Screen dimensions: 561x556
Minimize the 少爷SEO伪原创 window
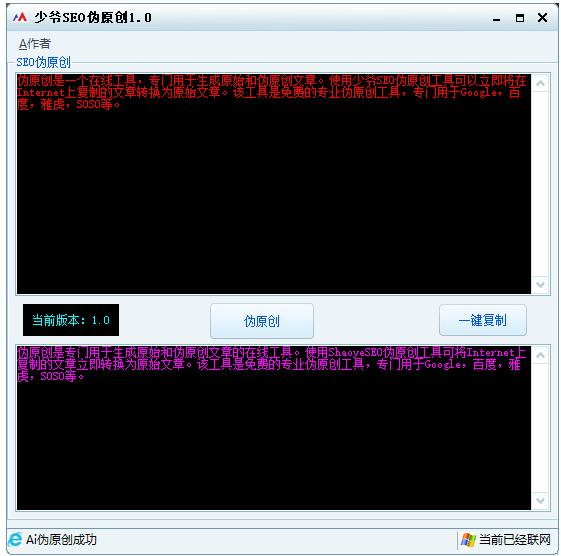[496, 18]
